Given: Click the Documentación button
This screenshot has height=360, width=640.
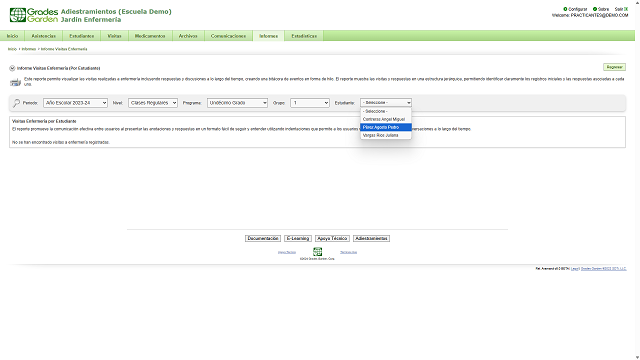Looking at the screenshot, I should 263,238.
